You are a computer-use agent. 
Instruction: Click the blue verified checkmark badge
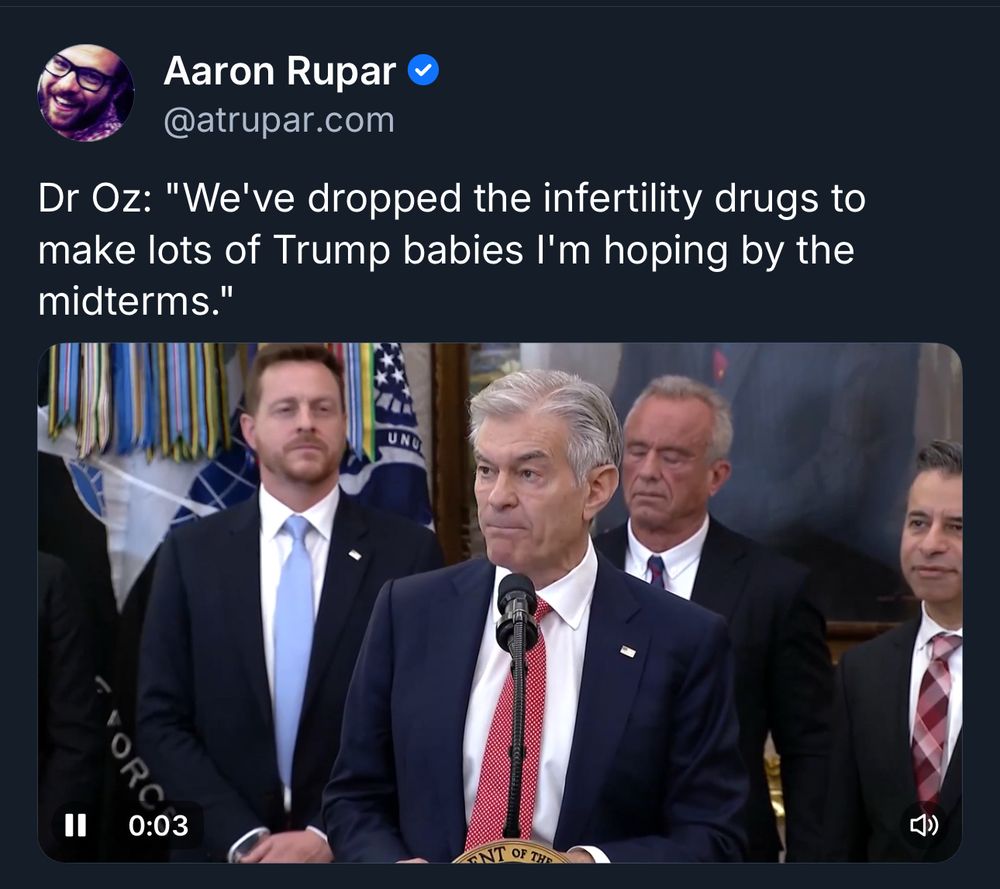click(x=423, y=70)
